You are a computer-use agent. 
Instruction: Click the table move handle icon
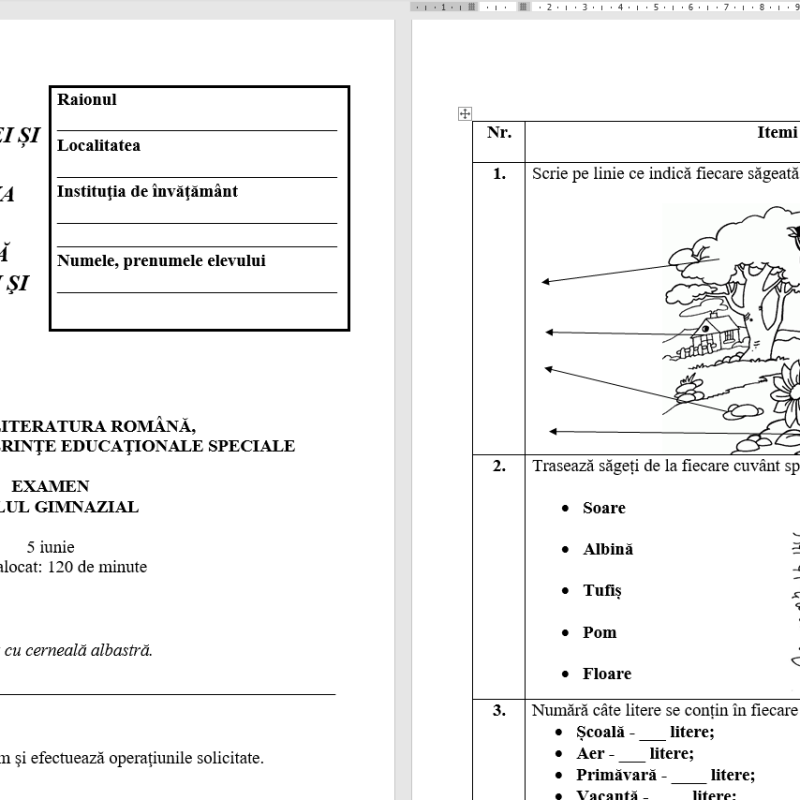(x=464, y=114)
